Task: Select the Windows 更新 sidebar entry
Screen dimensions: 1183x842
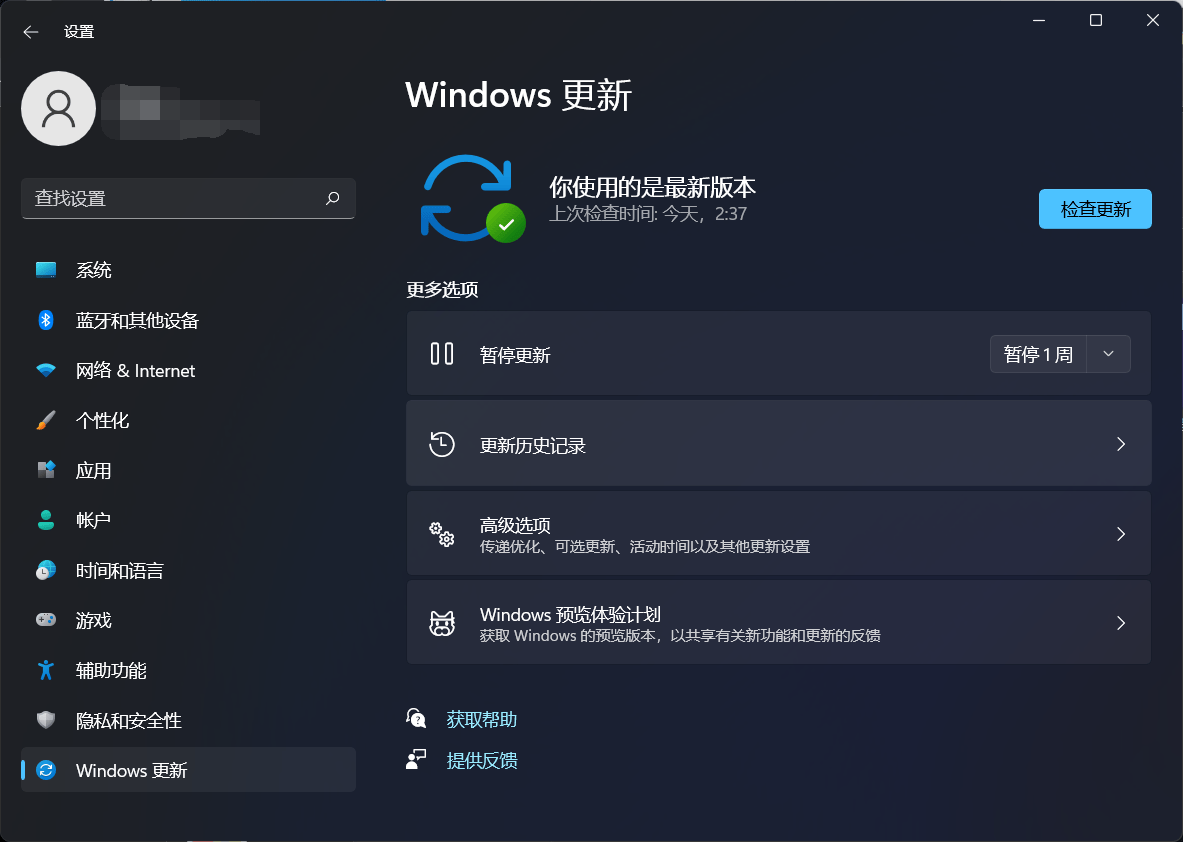Action: (x=130, y=770)
